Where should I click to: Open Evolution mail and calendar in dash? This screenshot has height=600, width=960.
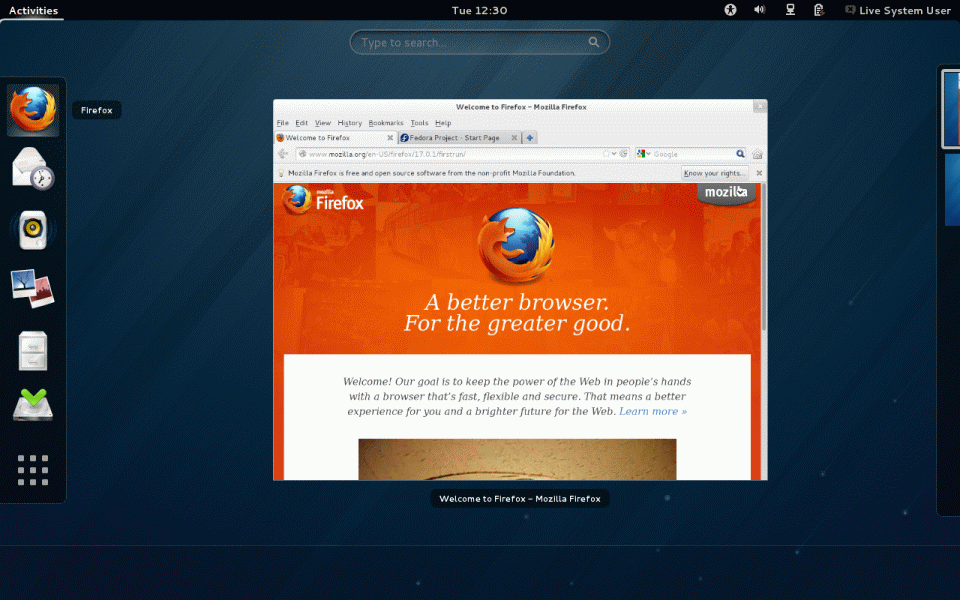tap(33, 169)
